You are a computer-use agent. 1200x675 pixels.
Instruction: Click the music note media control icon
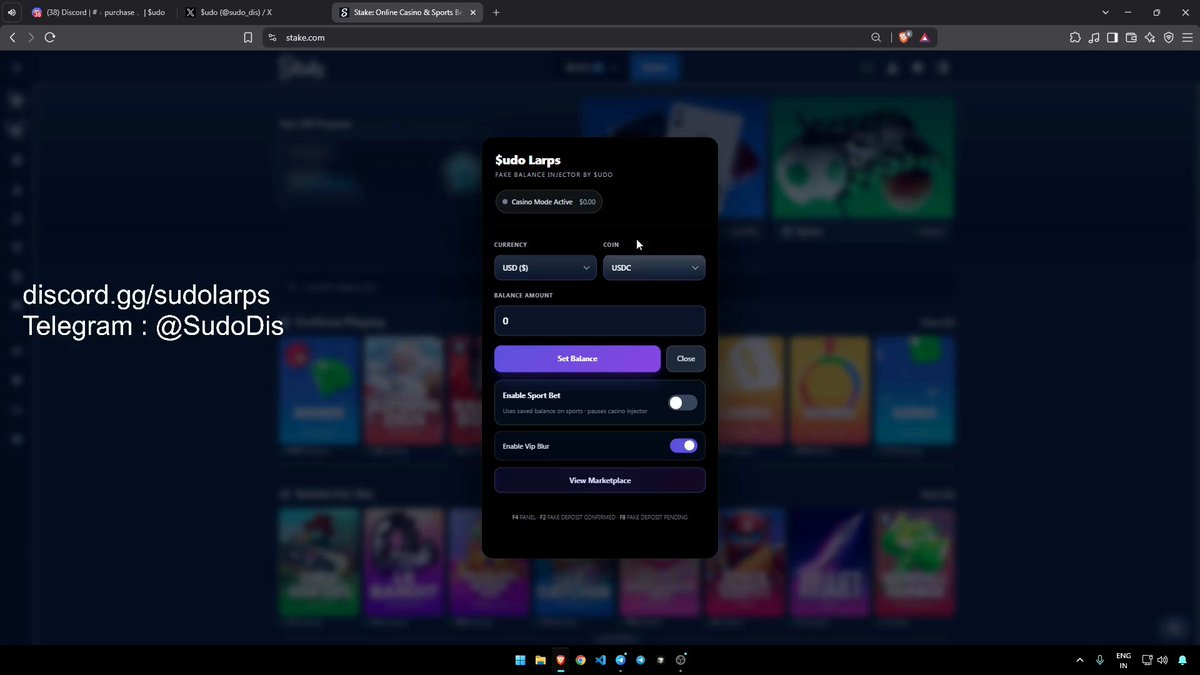point(1094,37)
